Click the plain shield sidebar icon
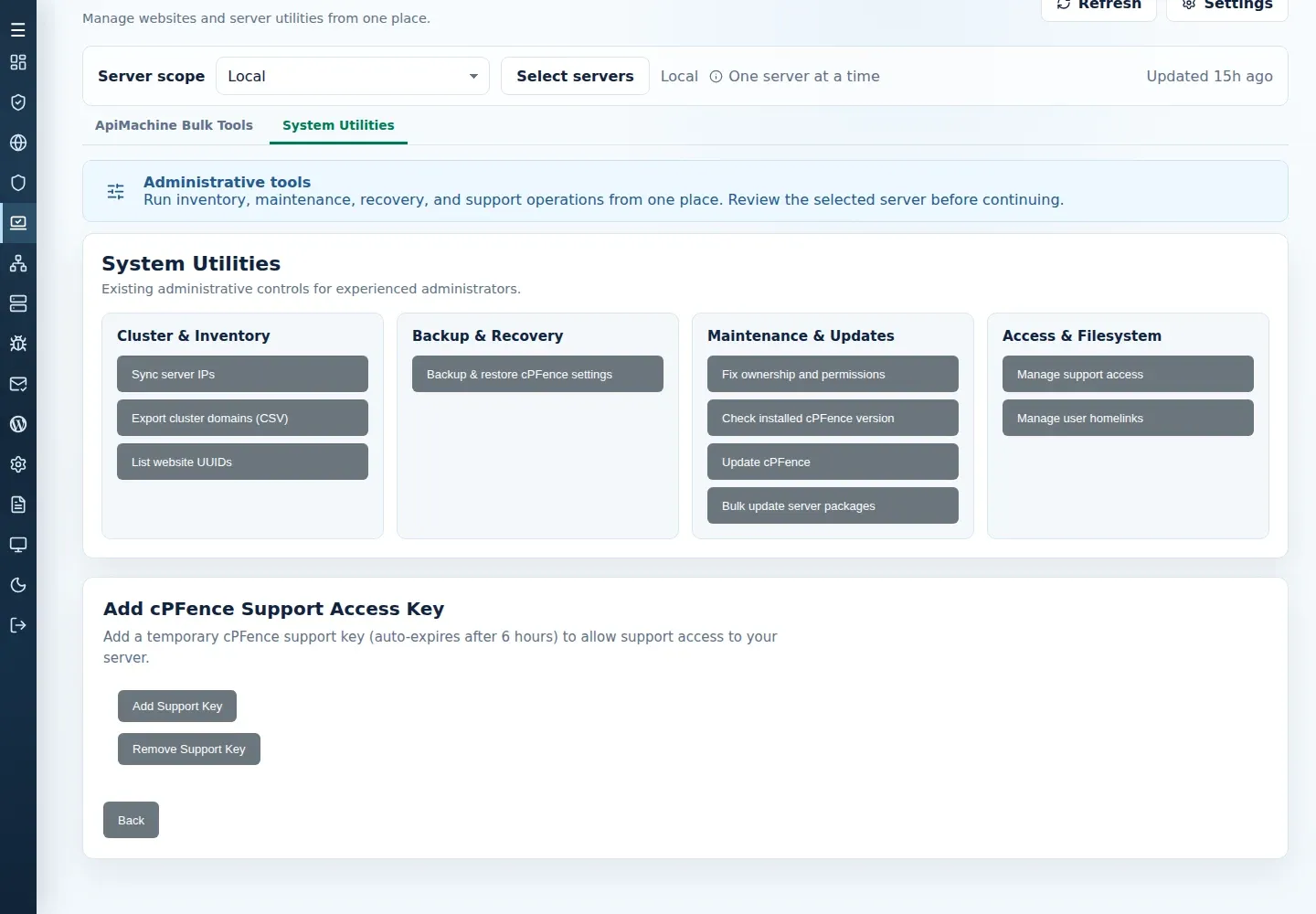1316x914 pixels. tap(18, 183)
